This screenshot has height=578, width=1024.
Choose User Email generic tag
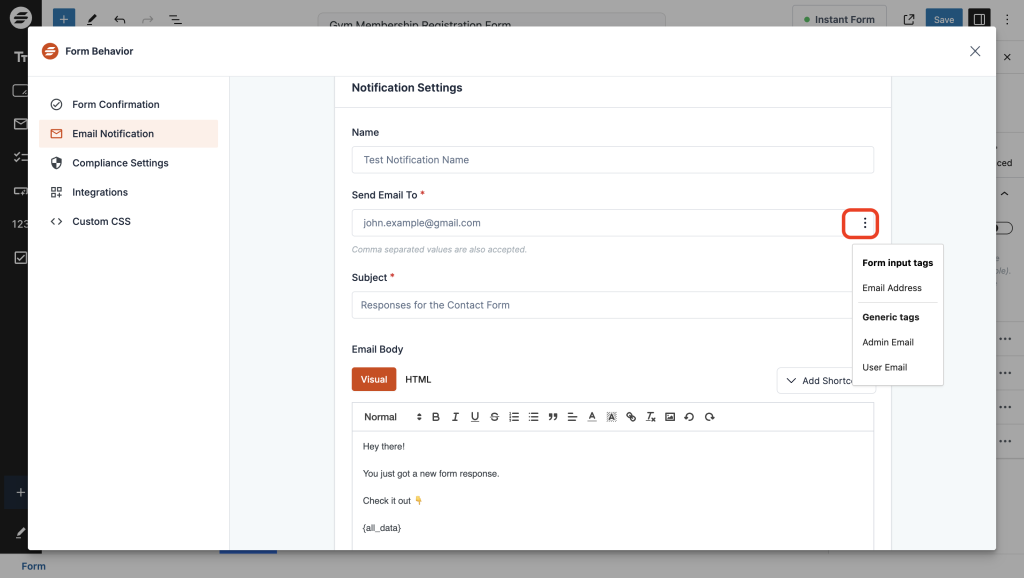(x=885, y=367)
